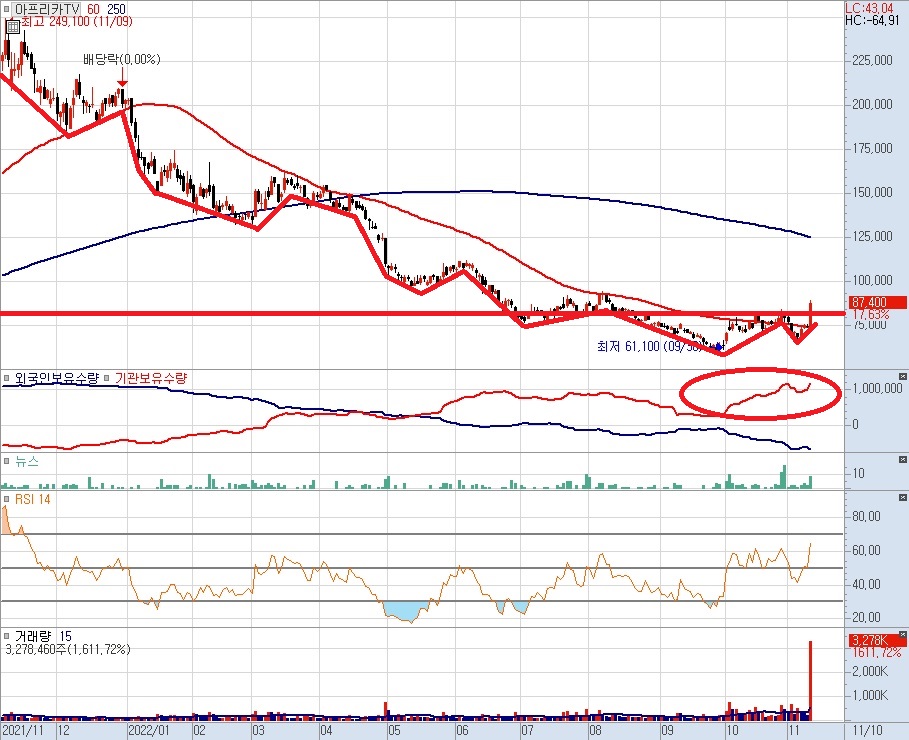This screenshot has height=740, width=909.
Task: Toggle the square box beside RSI 14
Action: tap(6, 499)
